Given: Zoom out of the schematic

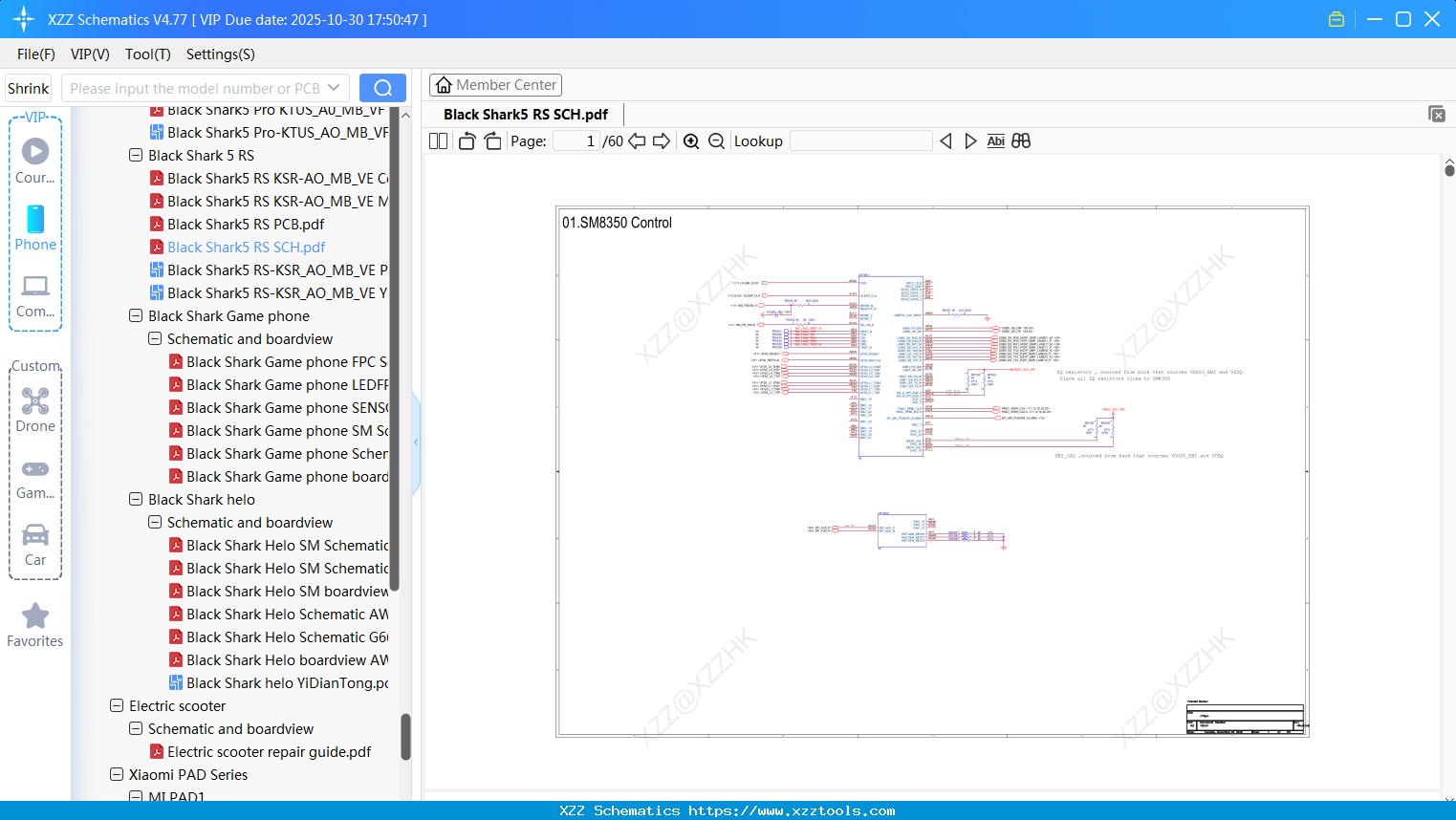Looking at the screenshot, I should click(716, 141).
